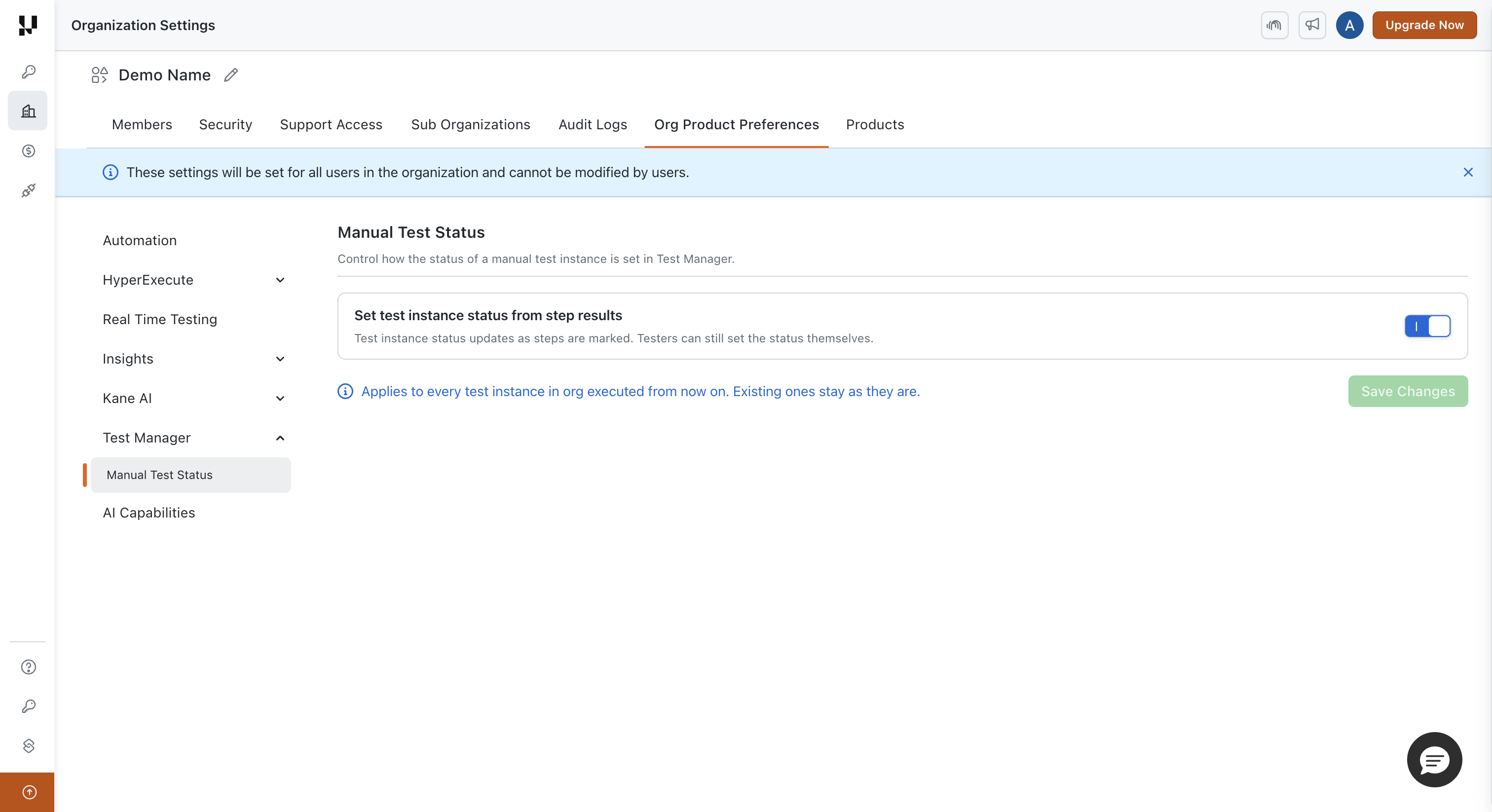This screenshot has height=812, width=1492.
Task: Switch to the Members tab
Action: click(142, 124)
